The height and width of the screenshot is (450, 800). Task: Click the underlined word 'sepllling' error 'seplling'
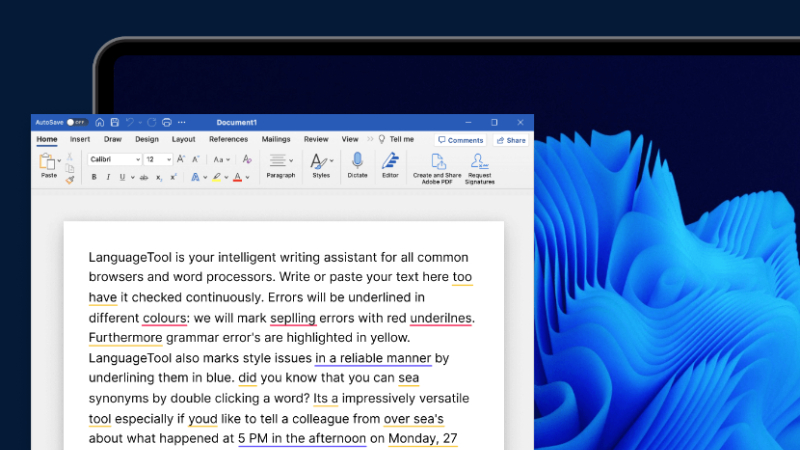point(293,318)
